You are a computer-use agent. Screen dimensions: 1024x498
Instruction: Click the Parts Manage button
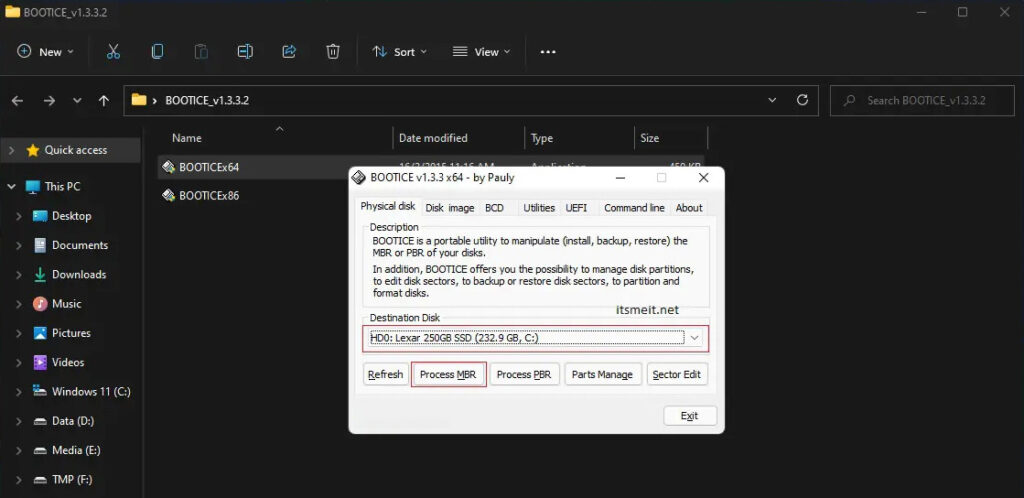(x=601, y=374)
